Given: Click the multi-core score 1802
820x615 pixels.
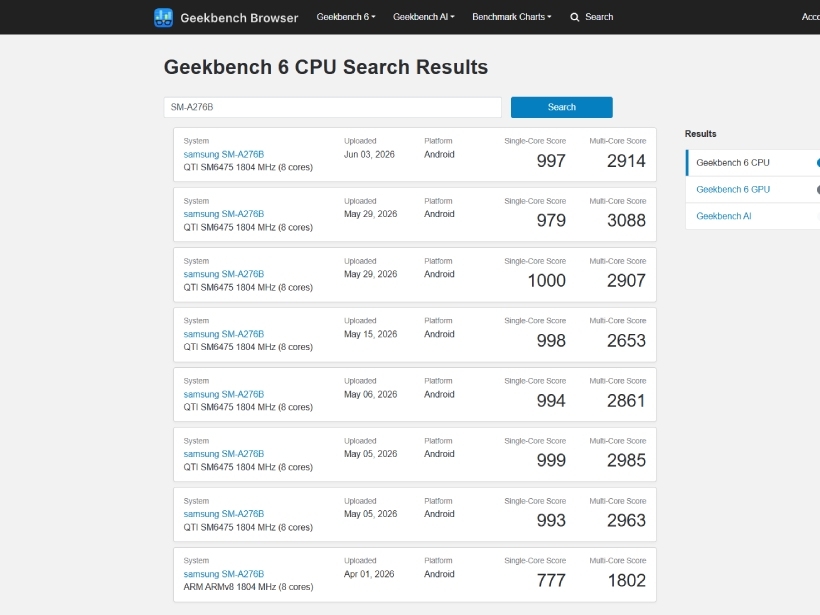Looking at the screenshot, I should point(627,581).
